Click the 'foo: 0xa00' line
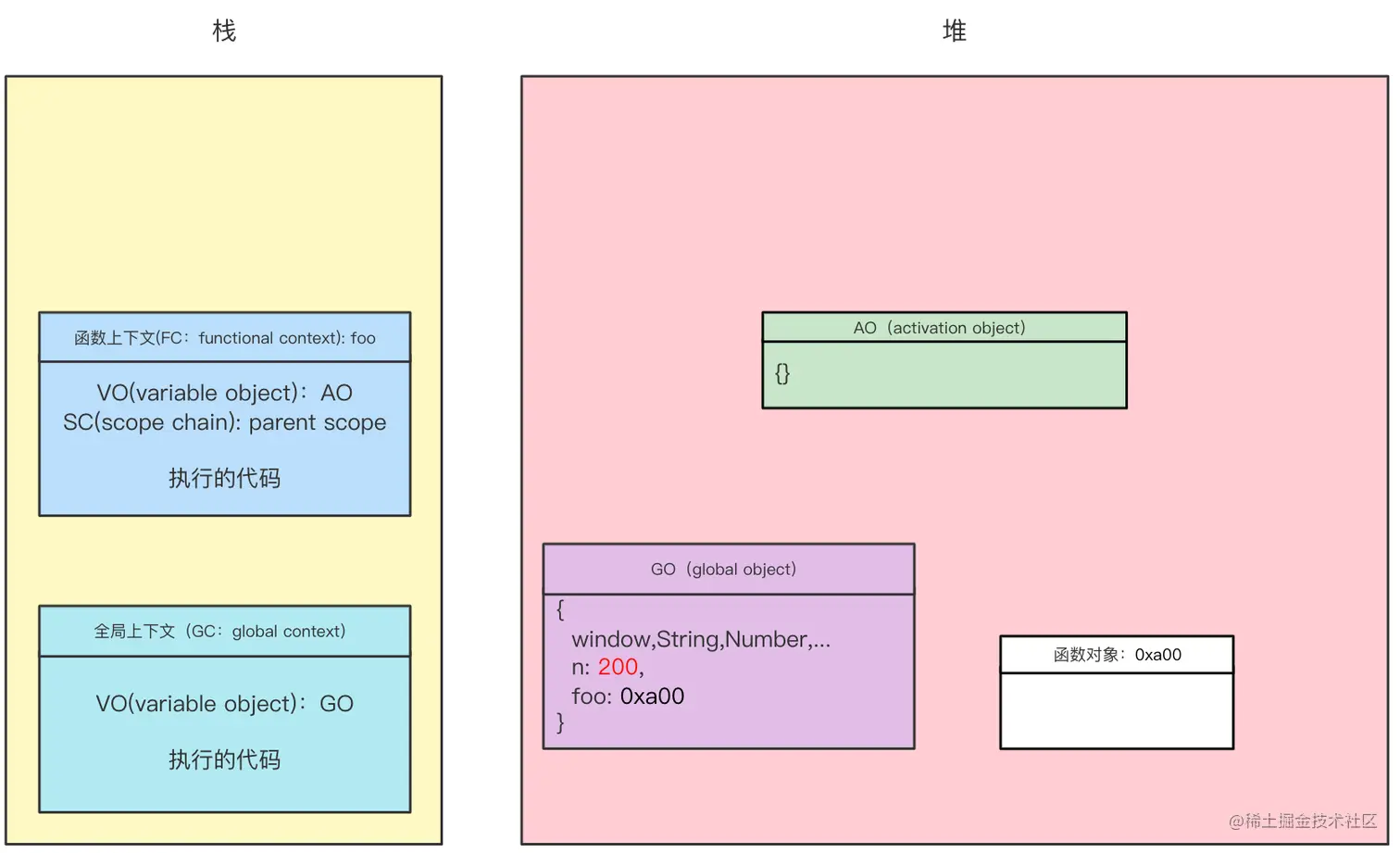1400x853 pixels. coord(628,696)
